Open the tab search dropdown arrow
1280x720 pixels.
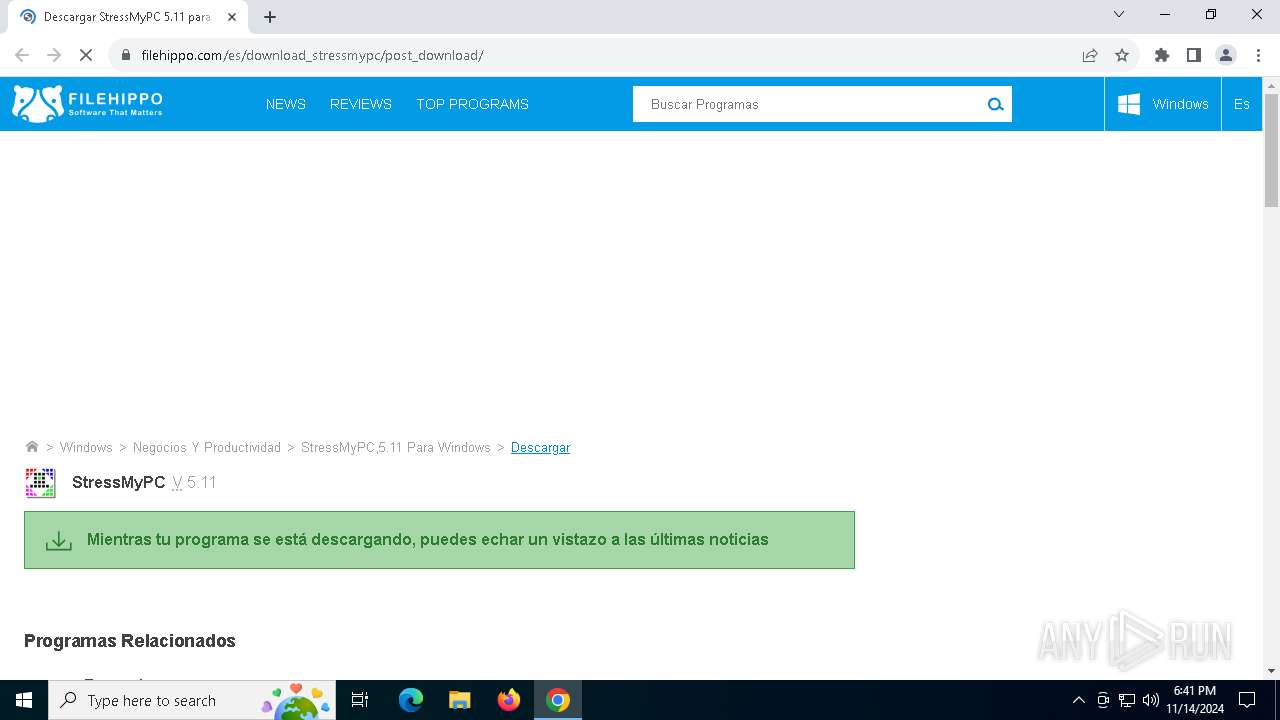click(1119, 14)
